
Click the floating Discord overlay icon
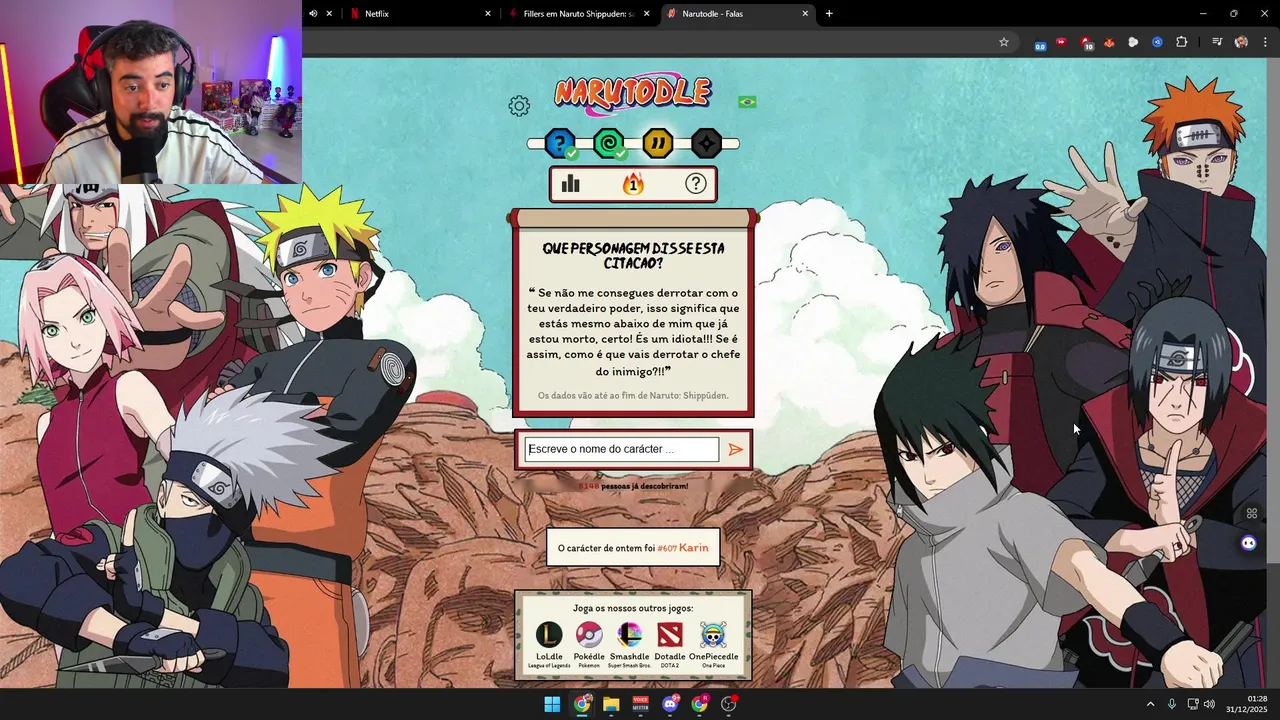tap(1248, 543)
